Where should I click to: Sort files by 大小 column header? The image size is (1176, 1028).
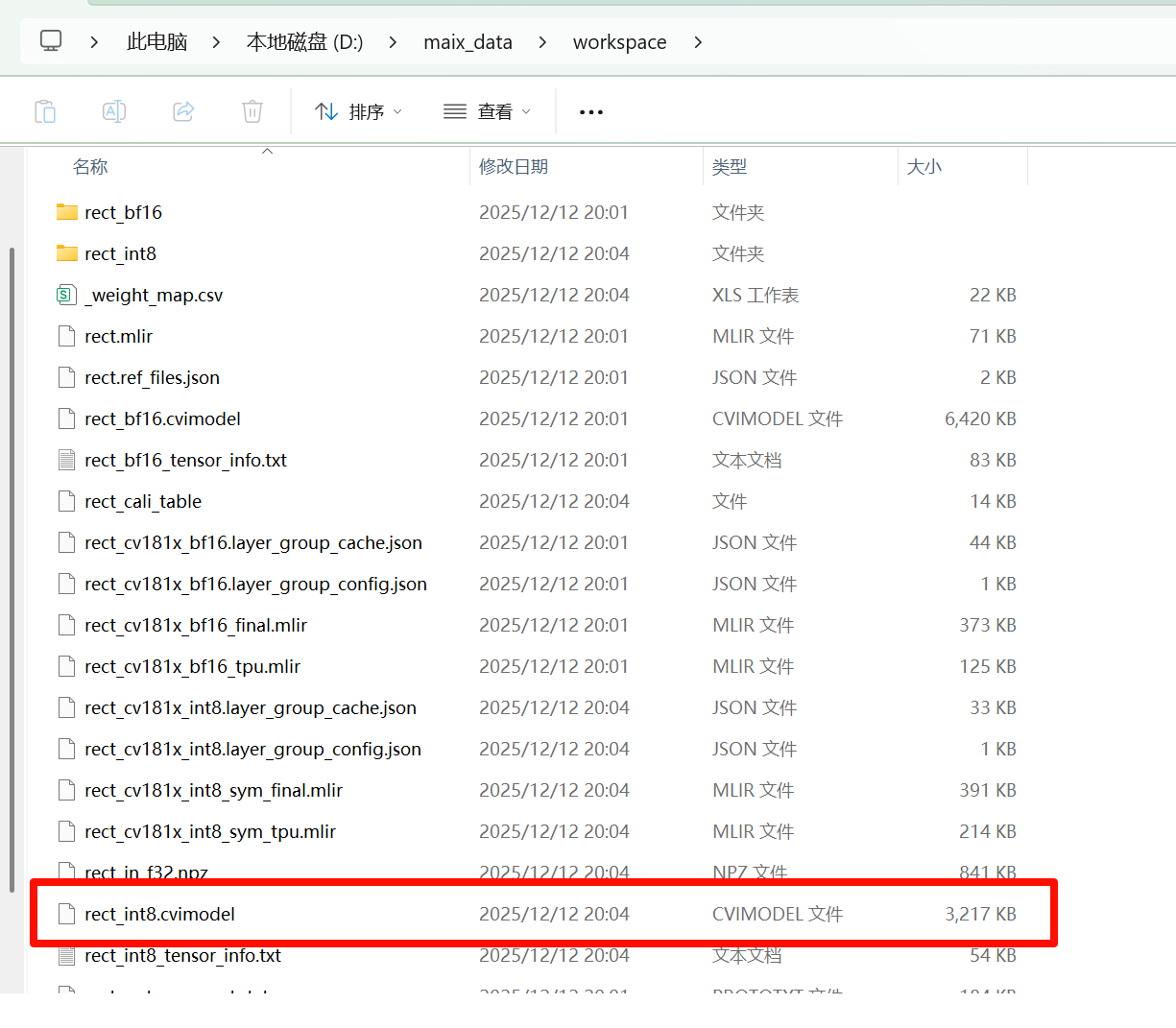click(924, 167)
